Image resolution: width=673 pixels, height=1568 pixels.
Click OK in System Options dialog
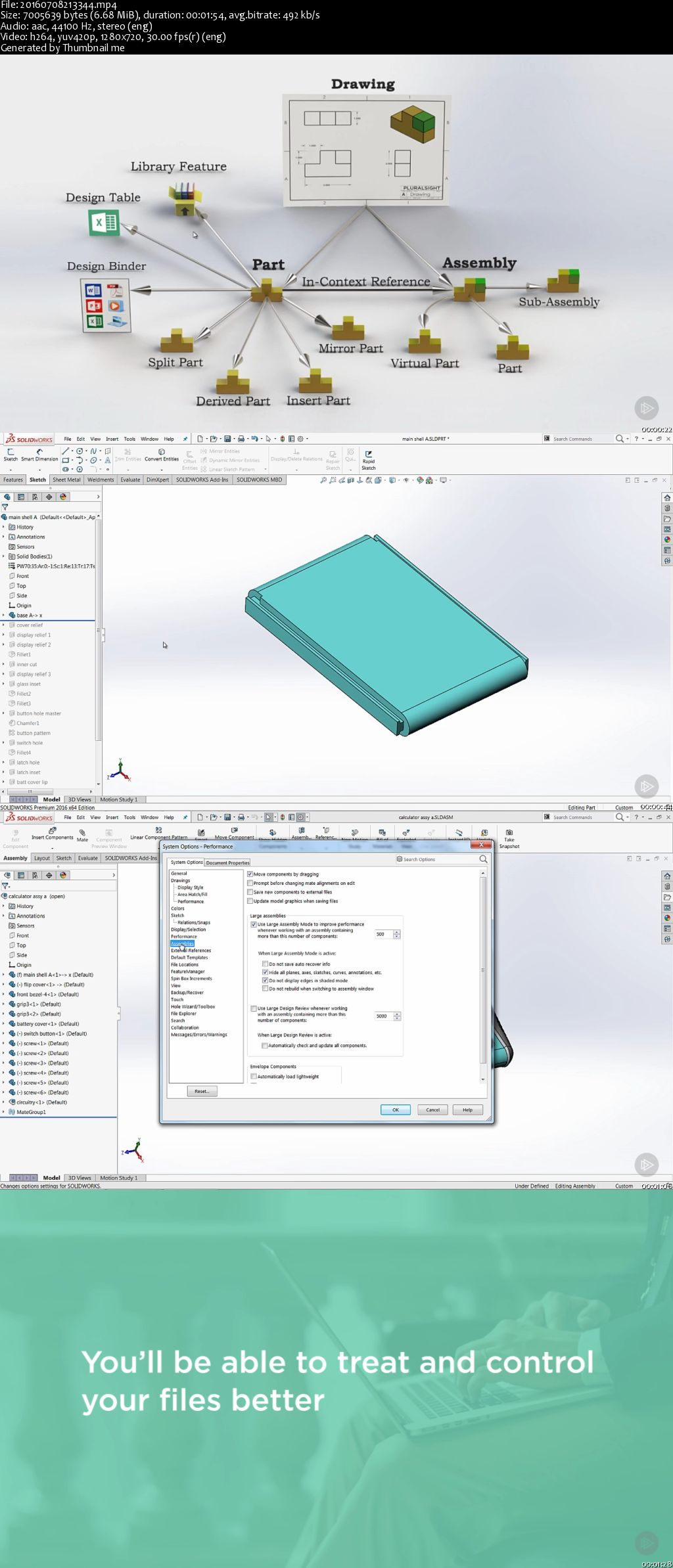(x=396, y=1109)
